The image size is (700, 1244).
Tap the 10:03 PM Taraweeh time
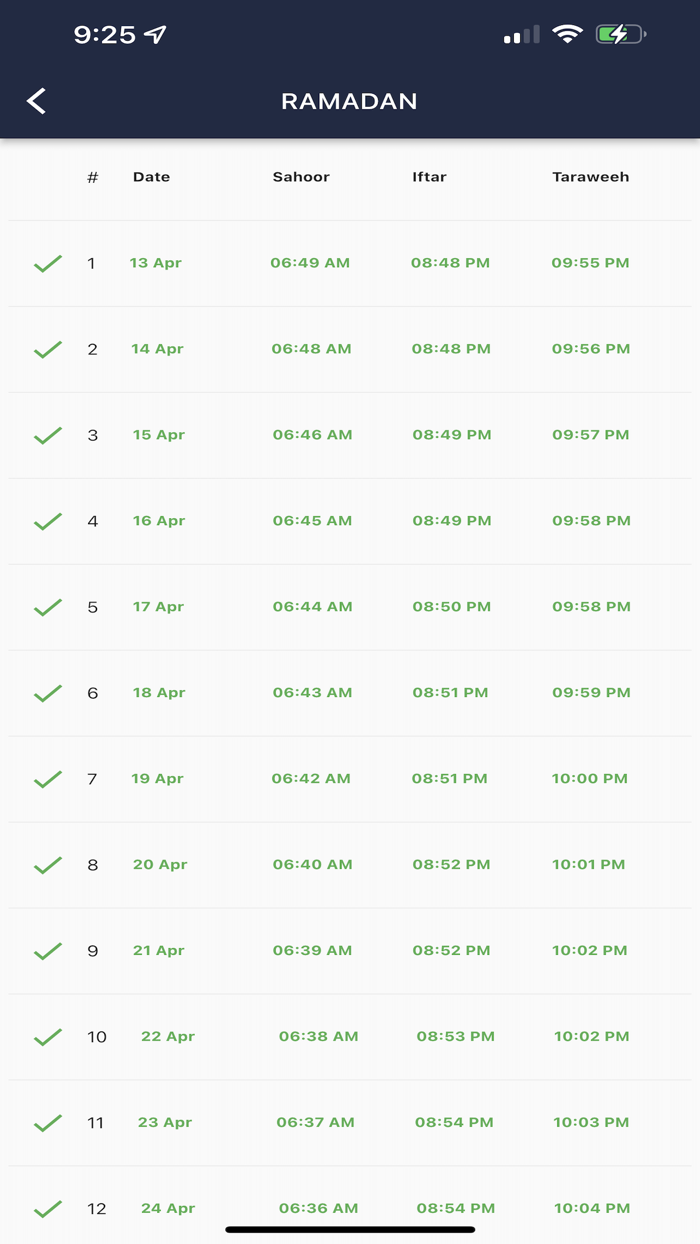point(592,1123)
